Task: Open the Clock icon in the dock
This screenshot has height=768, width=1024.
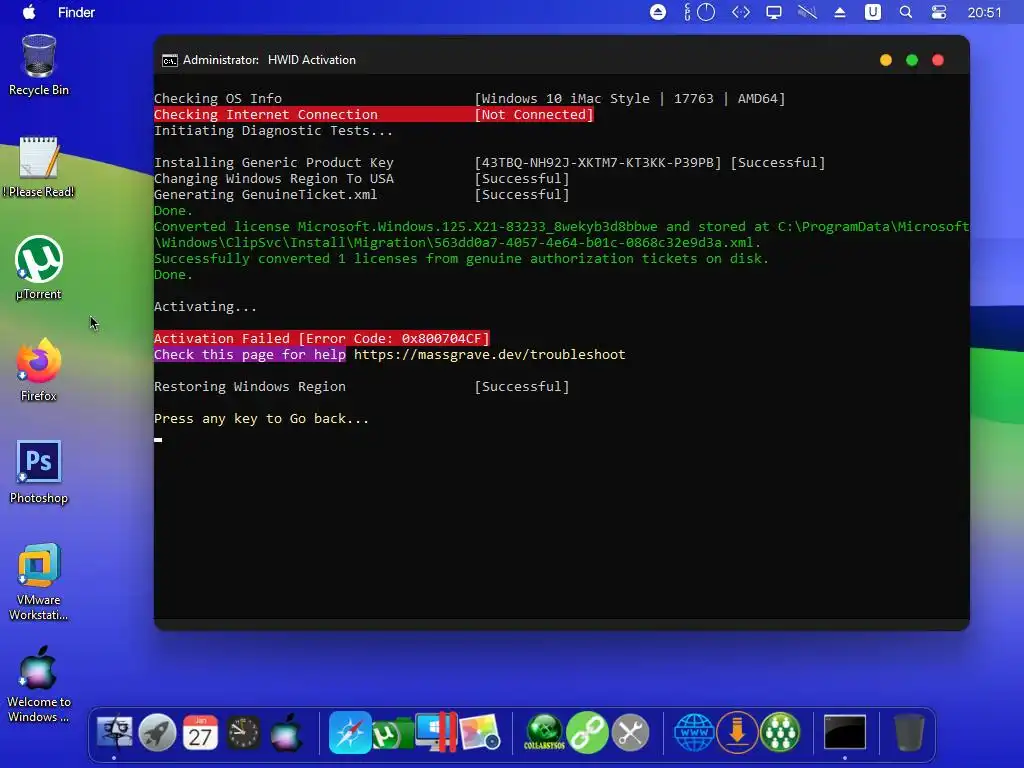Action: 243,733
